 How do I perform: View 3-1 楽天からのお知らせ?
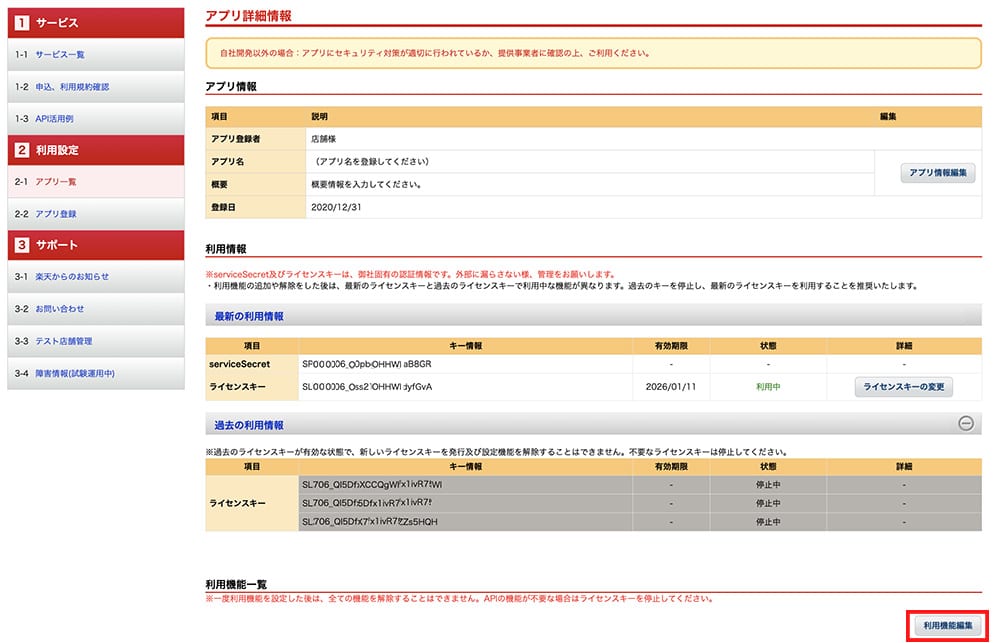(x=72, y=277)
